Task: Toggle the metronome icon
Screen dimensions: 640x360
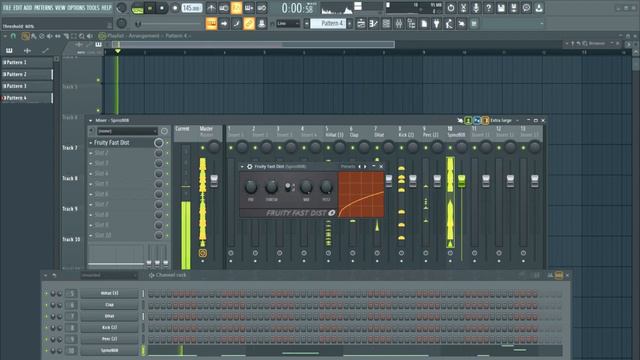Action: coord(211,8)
